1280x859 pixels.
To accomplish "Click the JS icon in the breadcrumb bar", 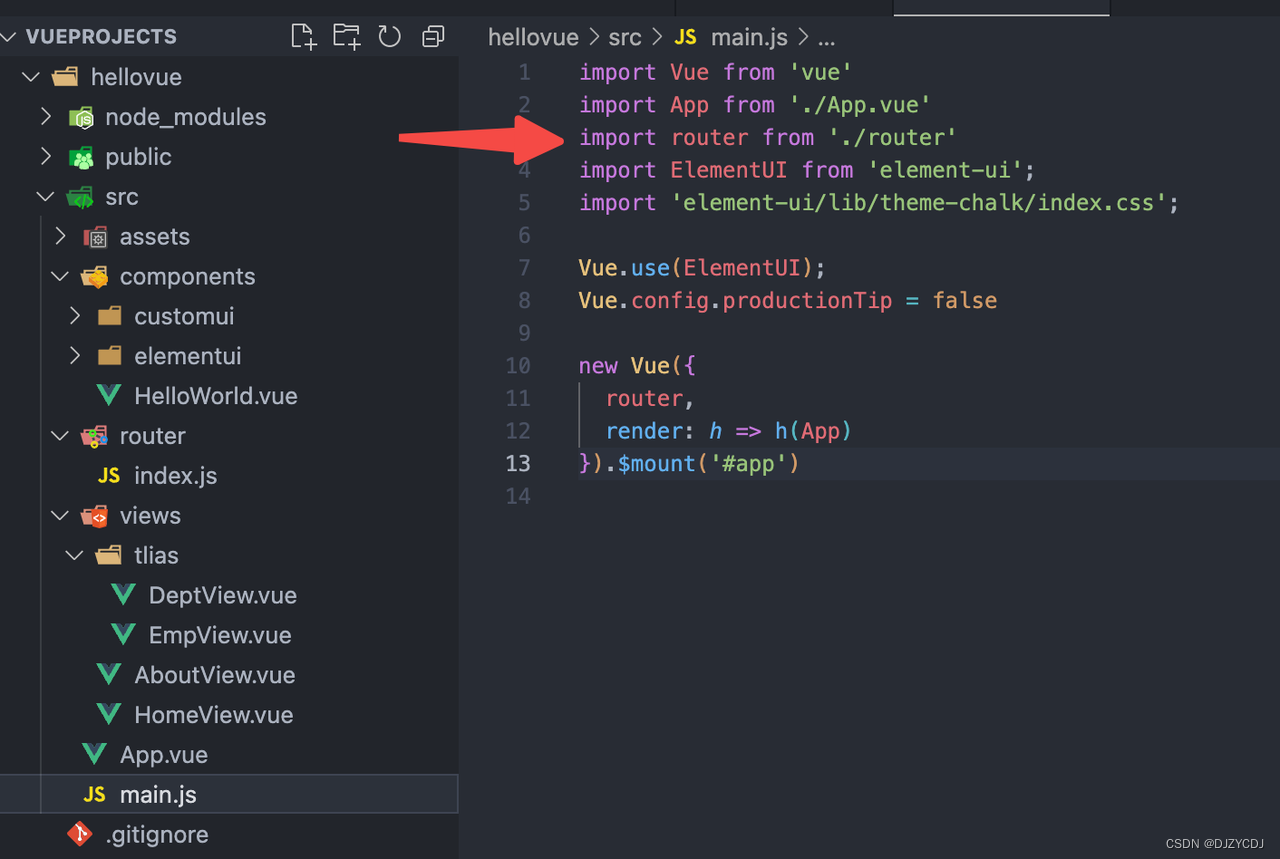I will pos(685,37).
